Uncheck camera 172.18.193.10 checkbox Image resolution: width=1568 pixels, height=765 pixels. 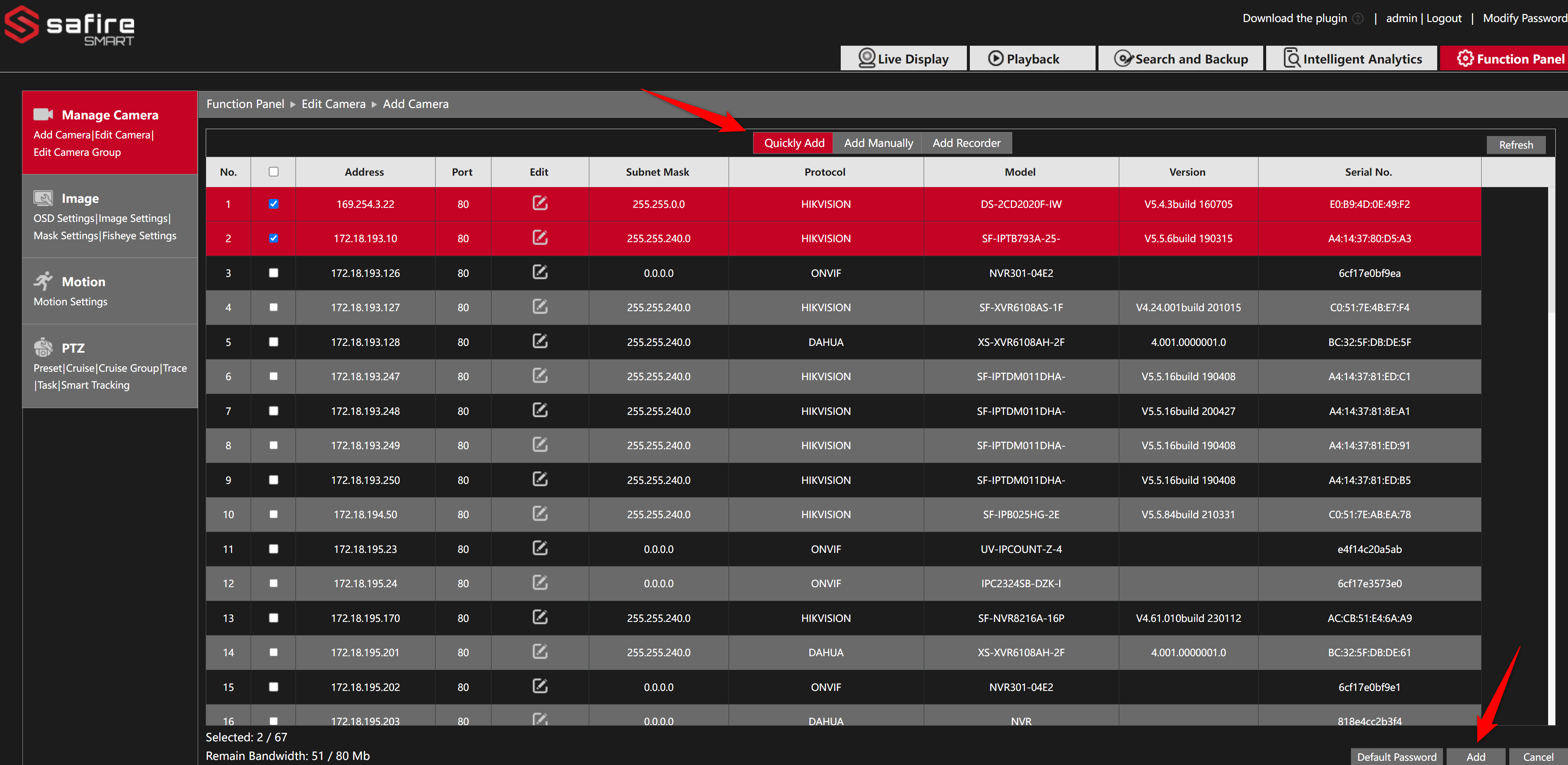pos(273,238)
